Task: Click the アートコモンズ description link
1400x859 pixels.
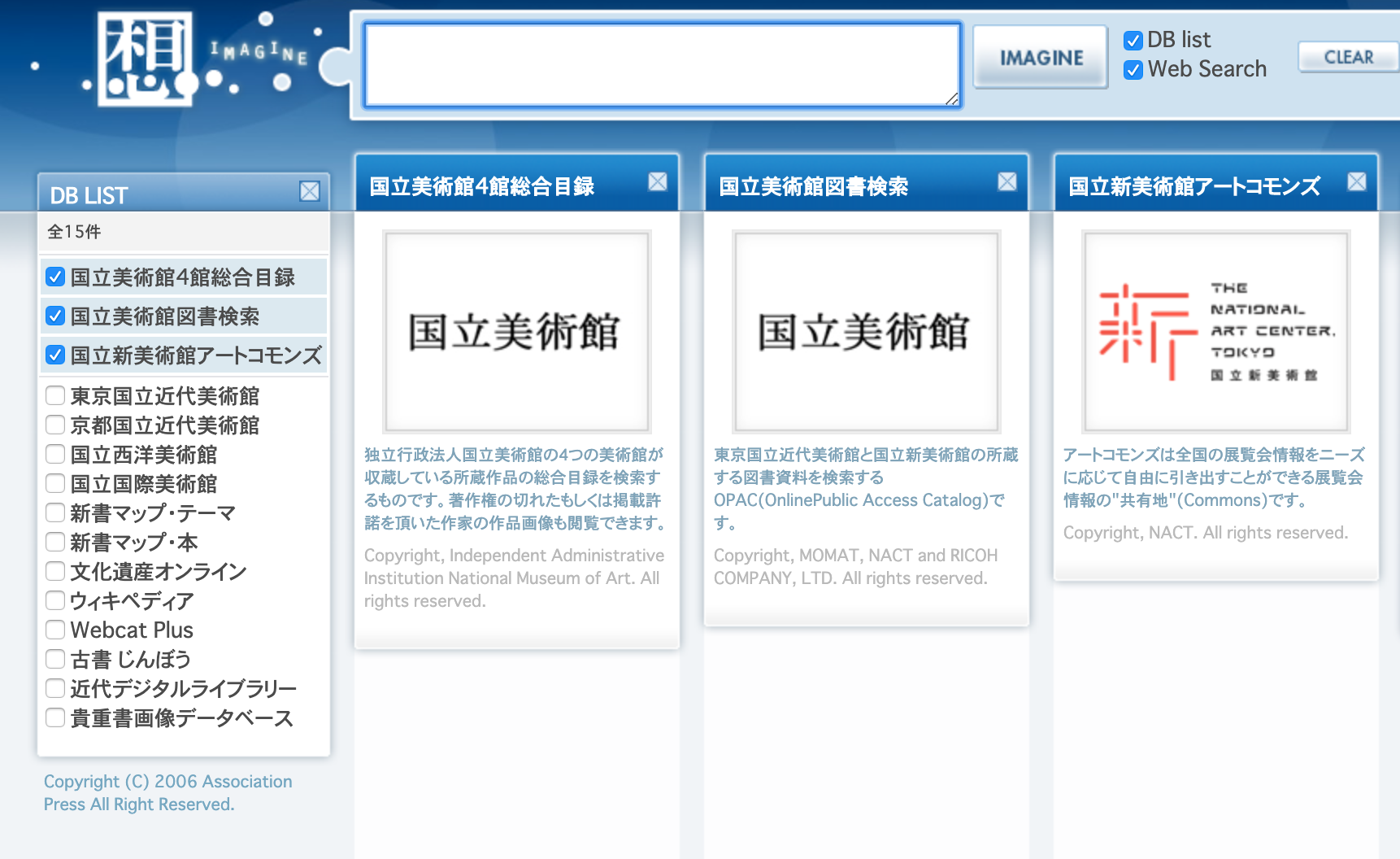Action: pos(1214,477)
